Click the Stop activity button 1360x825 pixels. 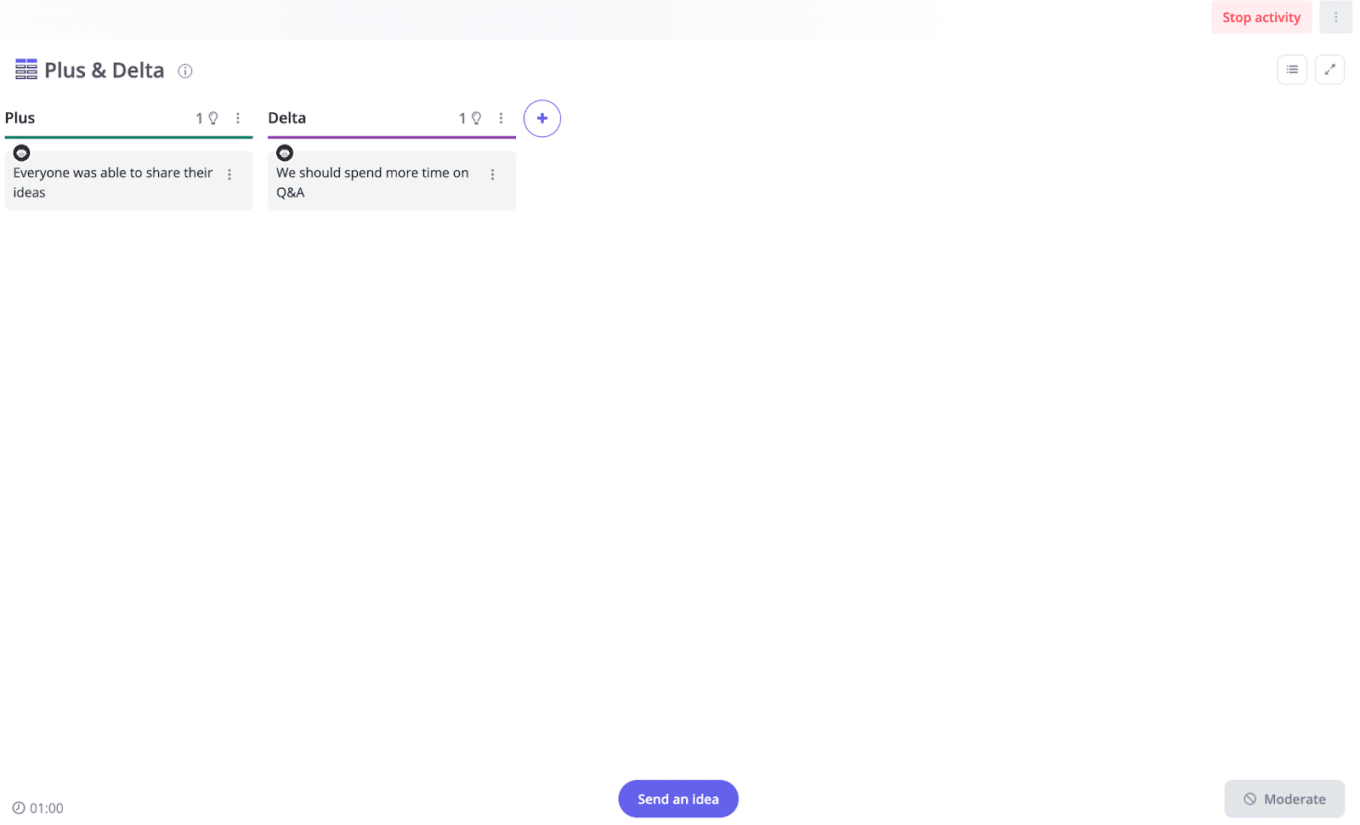[x=1261, y=17]
